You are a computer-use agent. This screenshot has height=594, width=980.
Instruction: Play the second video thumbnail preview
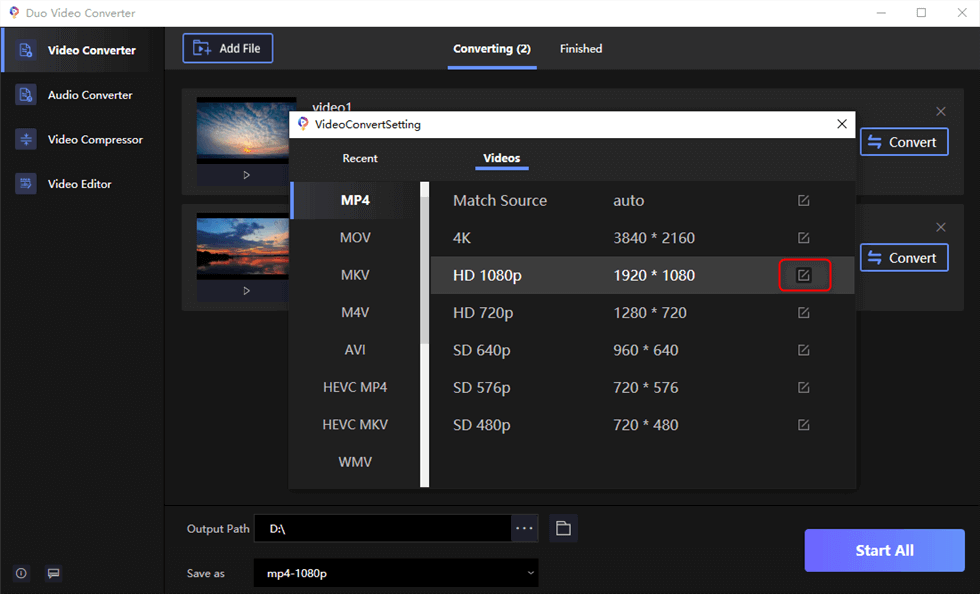click(x=246, y=291)
